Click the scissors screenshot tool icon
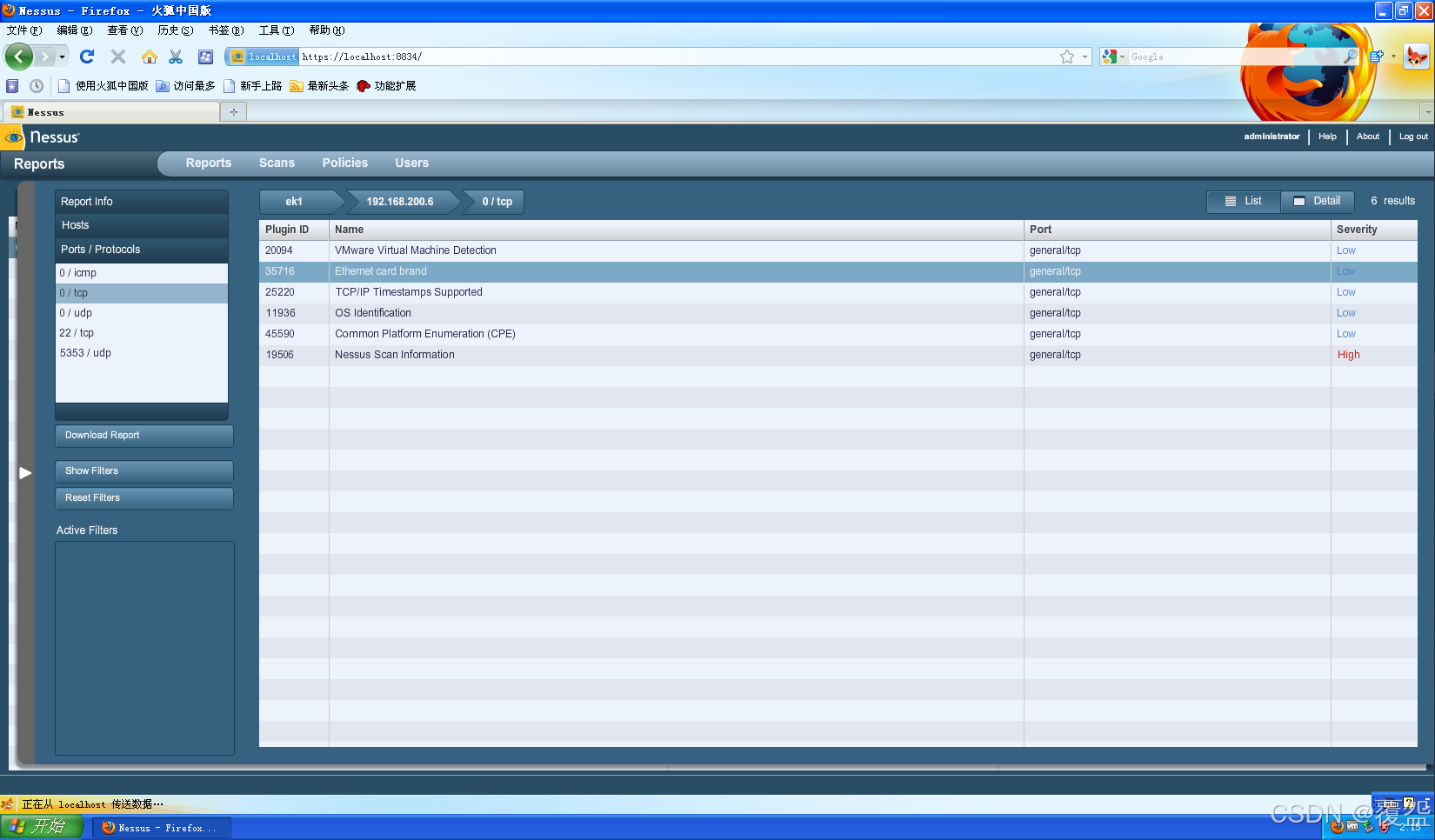The height and width of the screenshot is (840, 1435). point(176,57)
